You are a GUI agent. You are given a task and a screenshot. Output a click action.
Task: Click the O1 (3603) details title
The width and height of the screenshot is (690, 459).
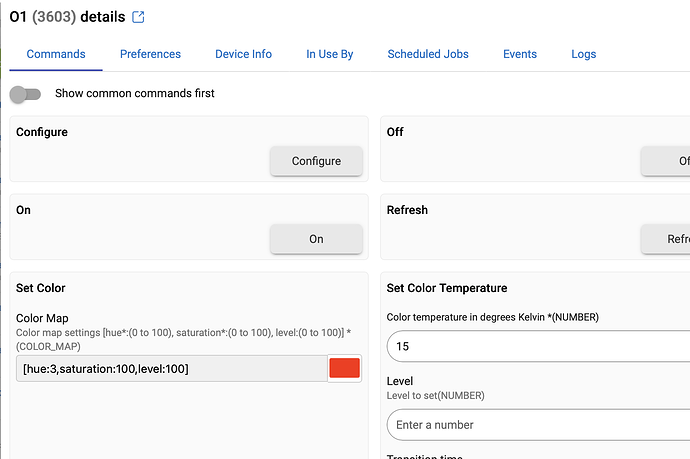67,17
